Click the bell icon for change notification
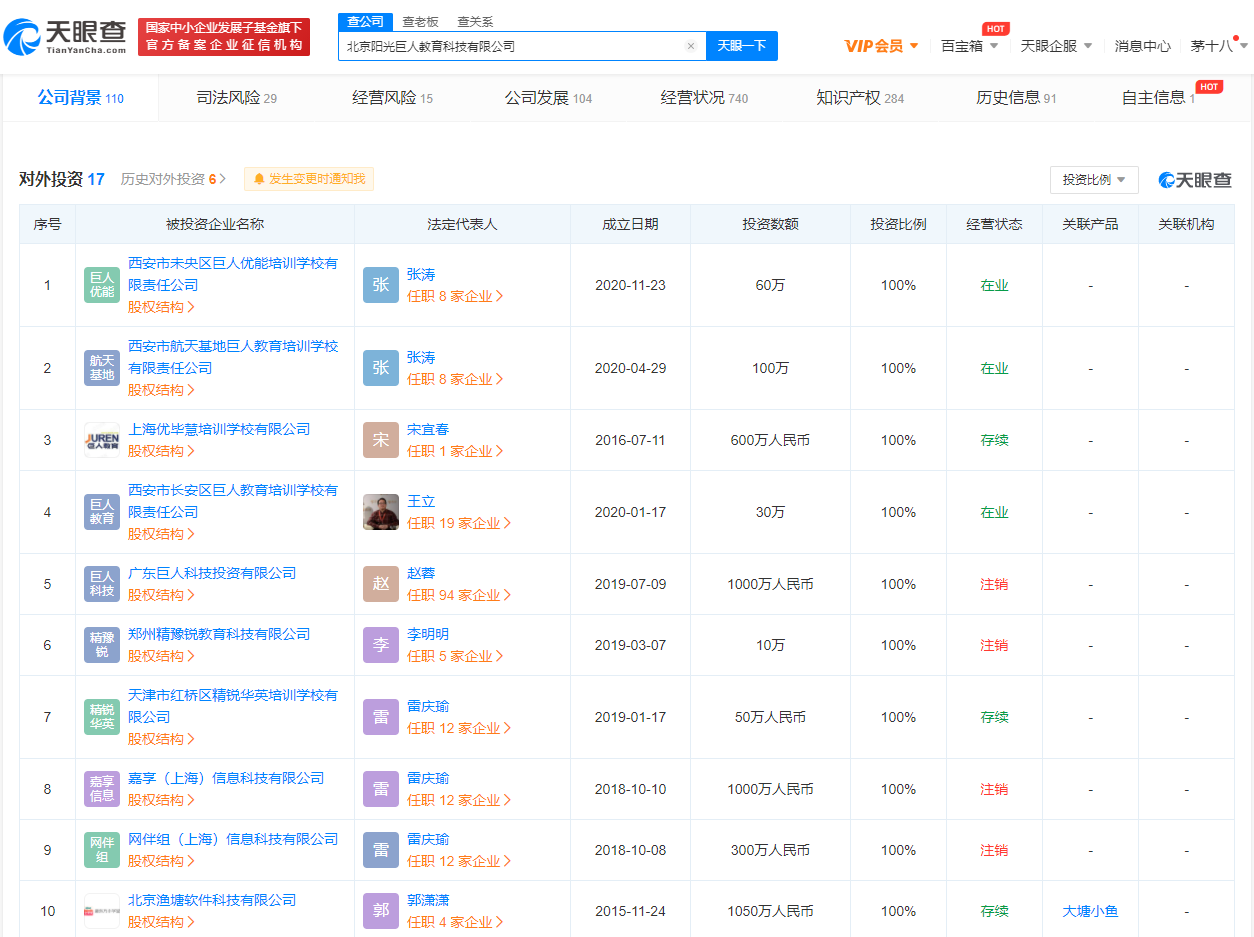 [x=259, y=179]
